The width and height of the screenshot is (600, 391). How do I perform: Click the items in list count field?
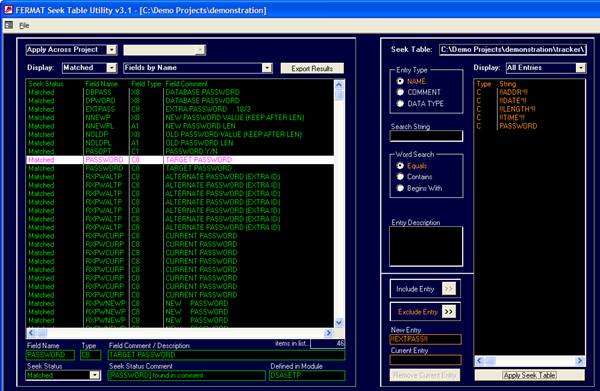click(x=328, y=344)
